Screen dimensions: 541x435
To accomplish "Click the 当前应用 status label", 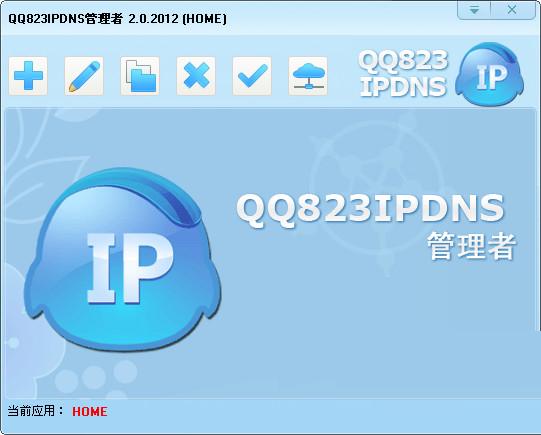I will click(x=36, y=411).
